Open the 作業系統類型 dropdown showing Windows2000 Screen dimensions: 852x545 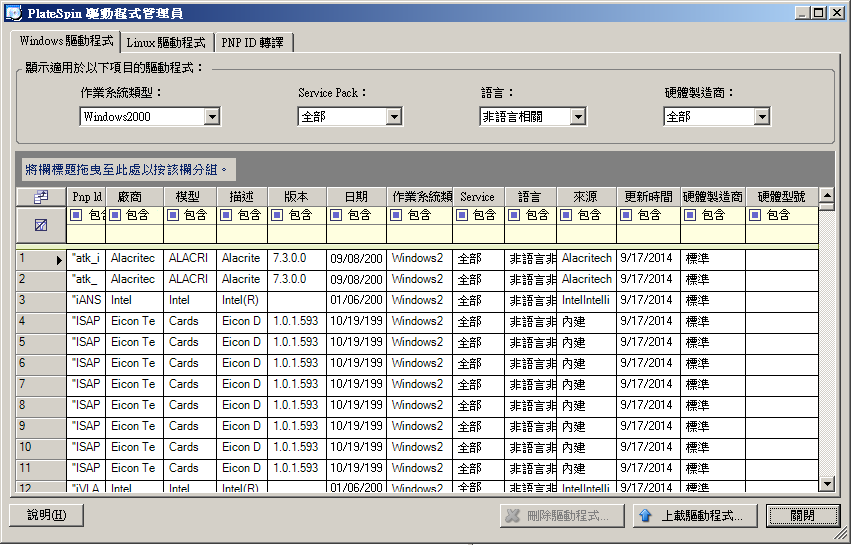click(x=211, y=117)
